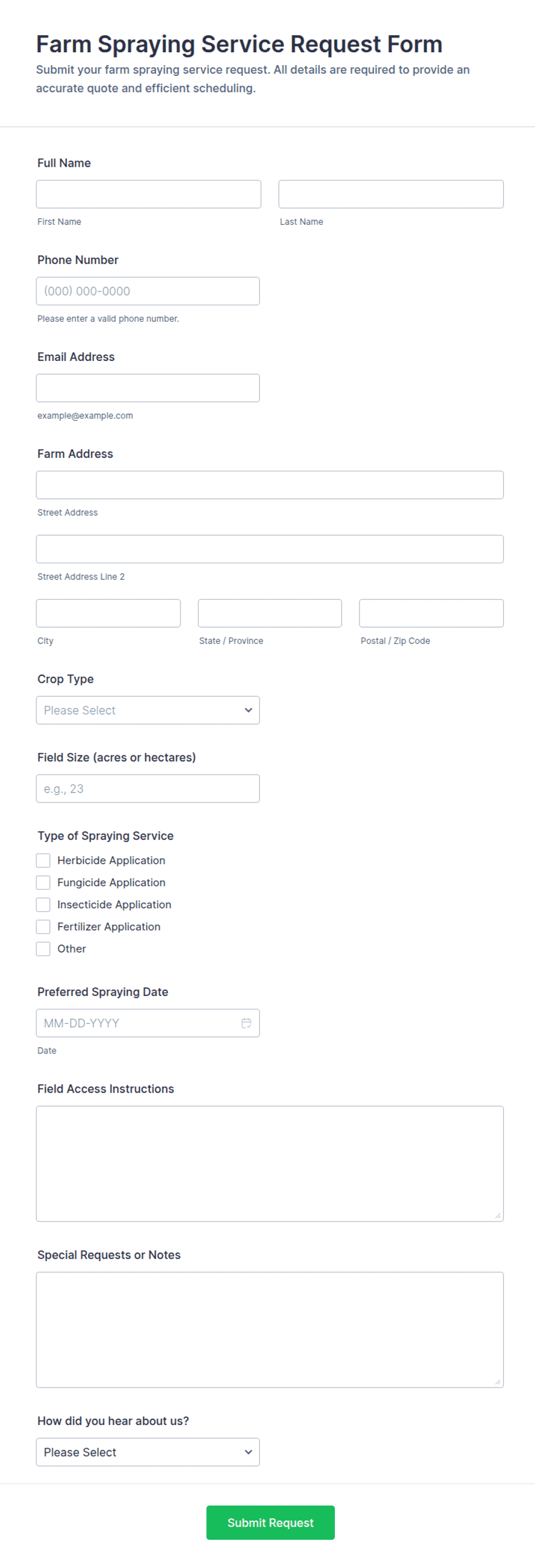Viewport: 535px width, 1568px height.
Task: Tick the Insecticide Application option
Action: tap(43, 904)
